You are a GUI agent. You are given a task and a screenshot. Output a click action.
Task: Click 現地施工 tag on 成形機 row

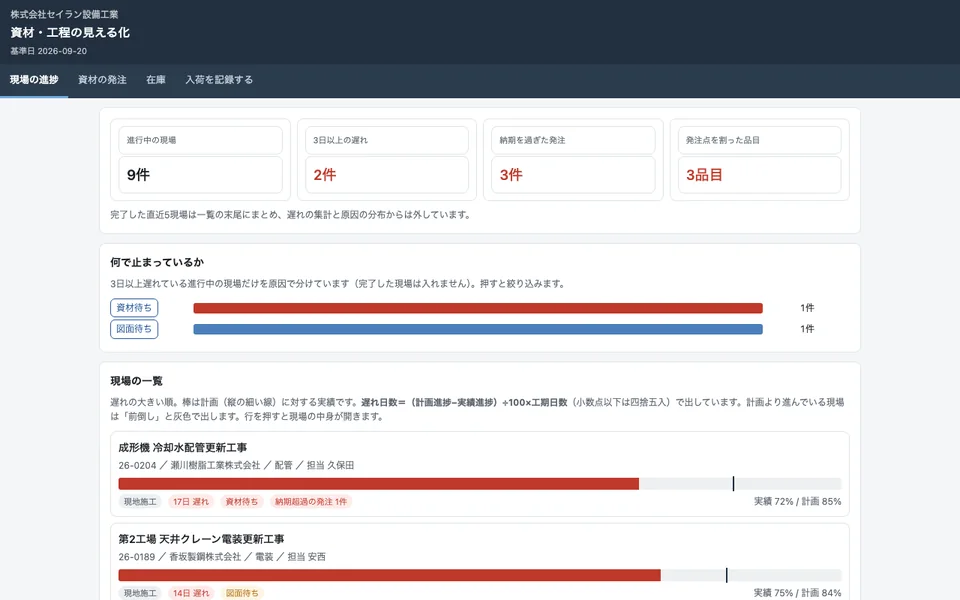click(140, 501)
